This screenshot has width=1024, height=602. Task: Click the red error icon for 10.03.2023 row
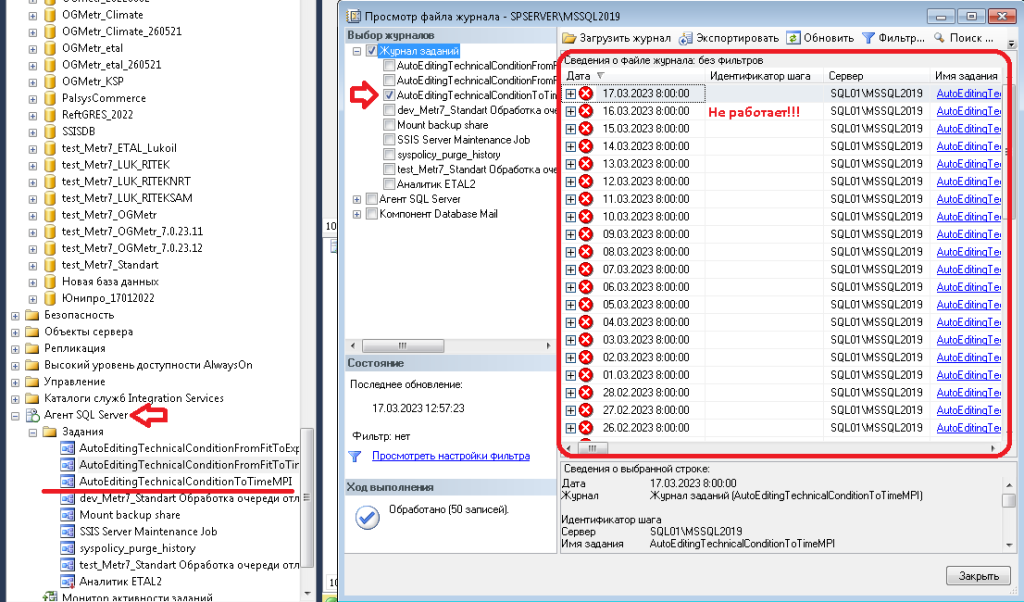[586, 217]
